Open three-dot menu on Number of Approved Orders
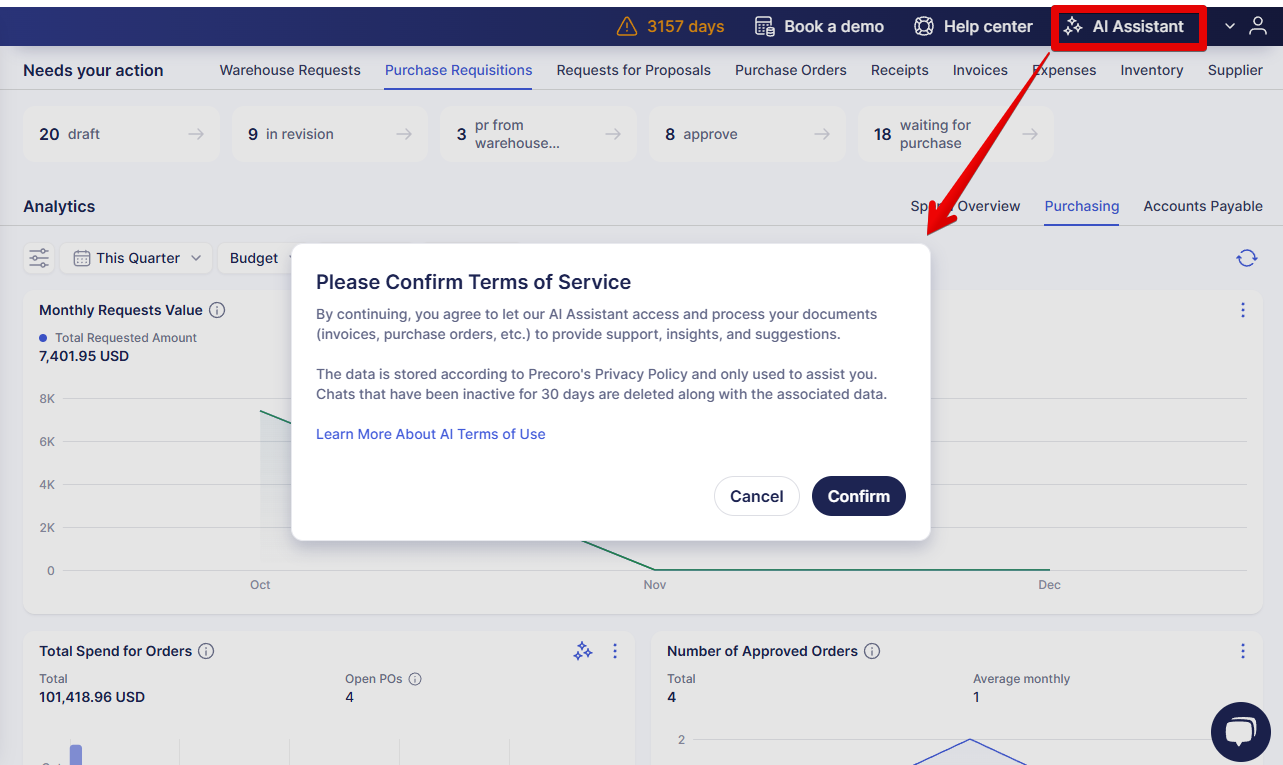The width and height of the screenshot is (1283, 765). point(1243,651)
